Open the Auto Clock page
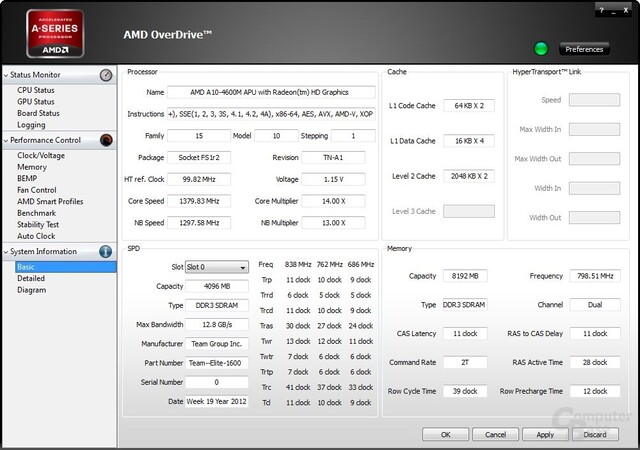The image size is (640, 450). point(36,236)
